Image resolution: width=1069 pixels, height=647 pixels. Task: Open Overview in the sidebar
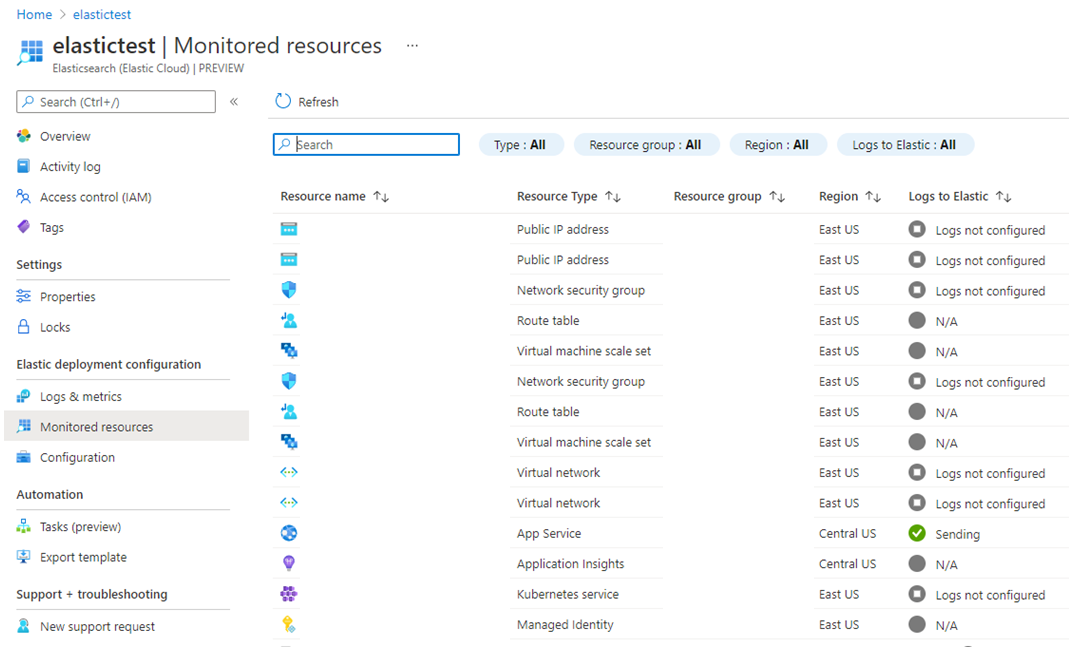click(65, 136)
